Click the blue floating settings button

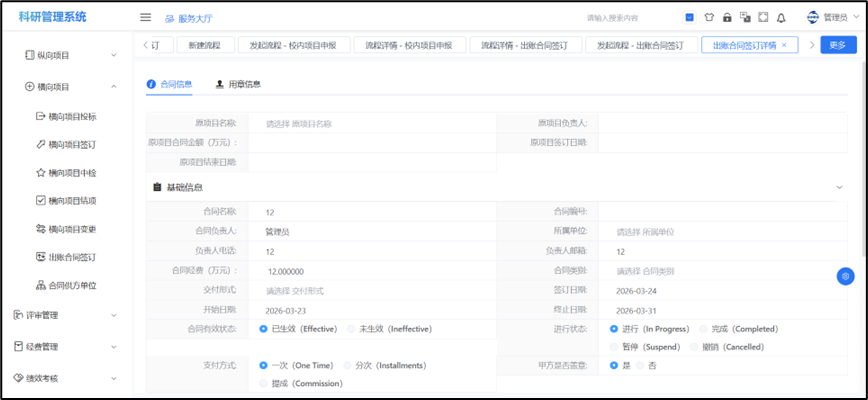pyautogui.click(x=846, y=275)
